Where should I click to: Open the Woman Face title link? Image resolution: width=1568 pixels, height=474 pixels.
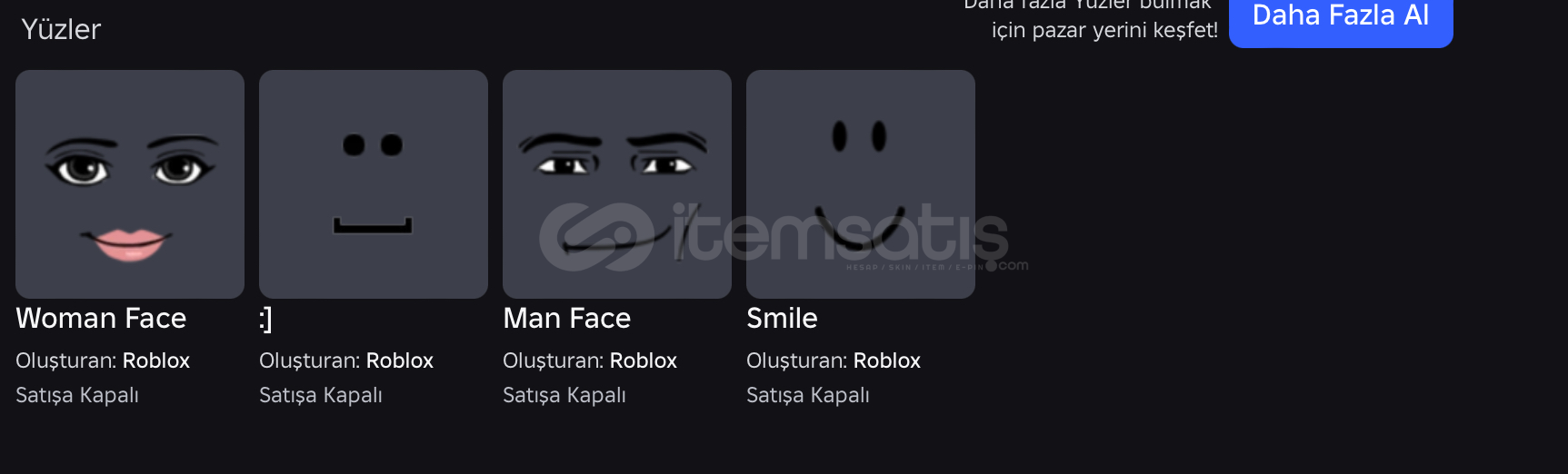101,319
